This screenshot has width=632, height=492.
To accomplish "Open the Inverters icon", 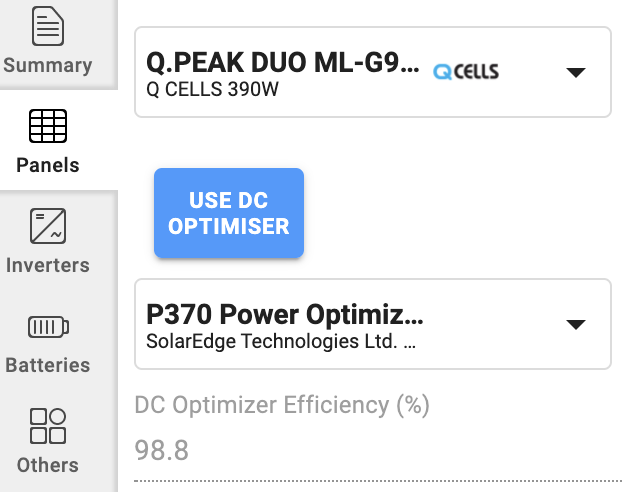I will click(48, 226).
